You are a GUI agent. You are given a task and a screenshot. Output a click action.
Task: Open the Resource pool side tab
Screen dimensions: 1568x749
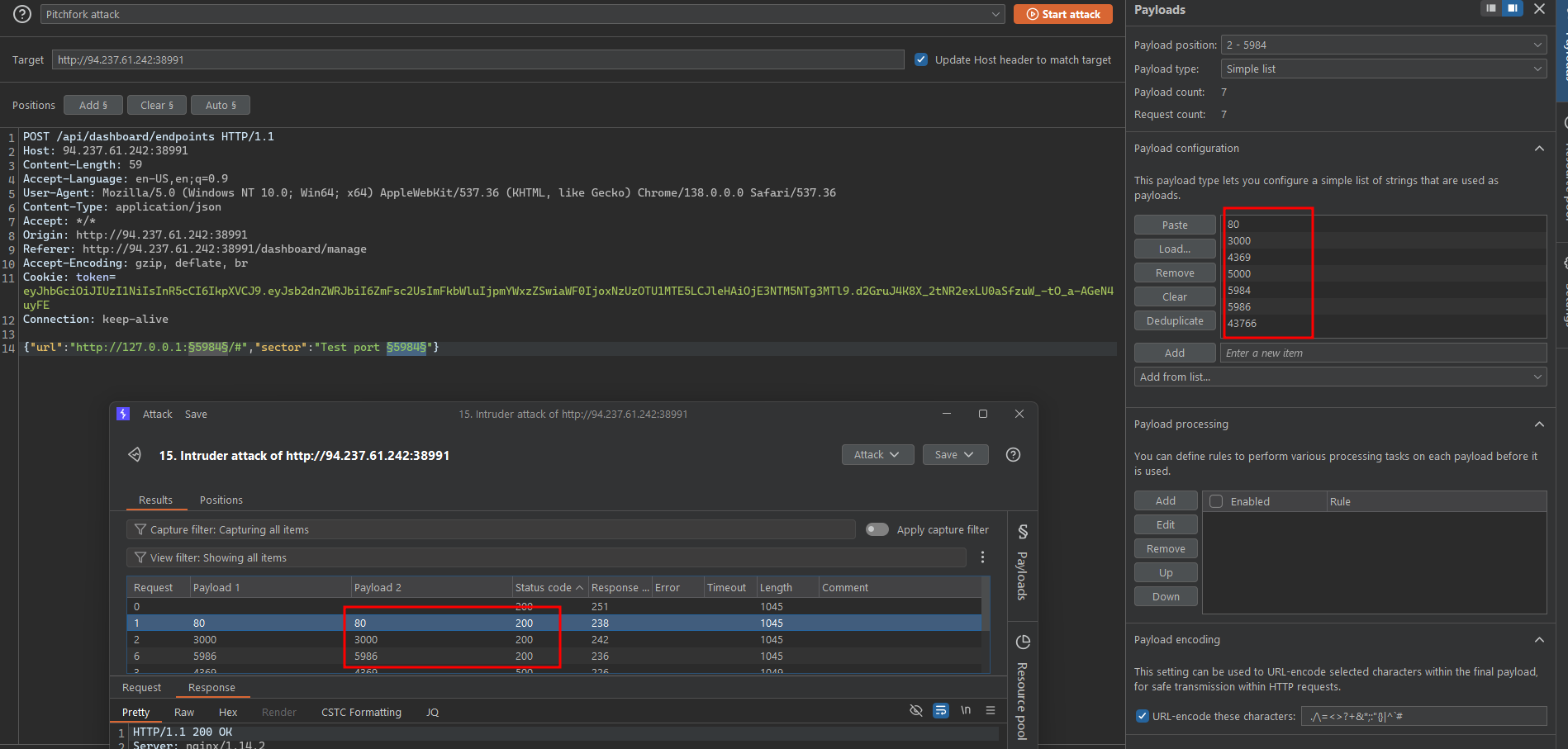click(1022, 687)
